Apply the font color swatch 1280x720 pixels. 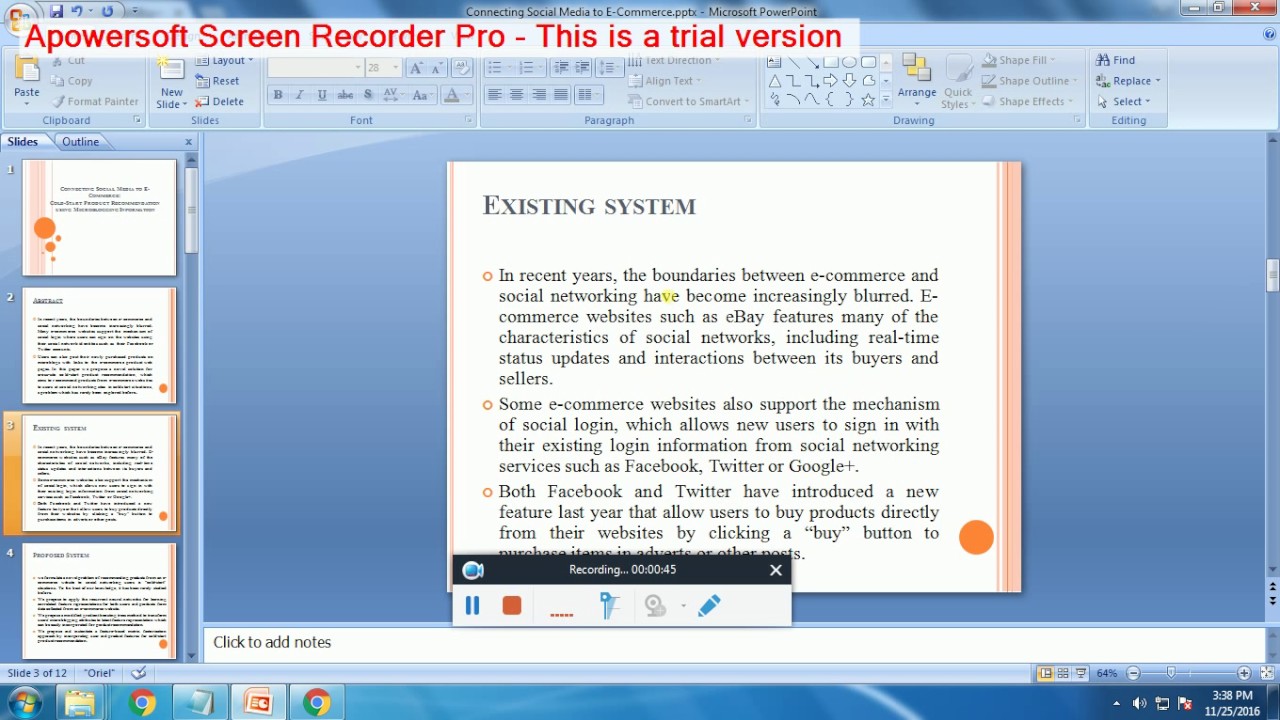point(451,95)
